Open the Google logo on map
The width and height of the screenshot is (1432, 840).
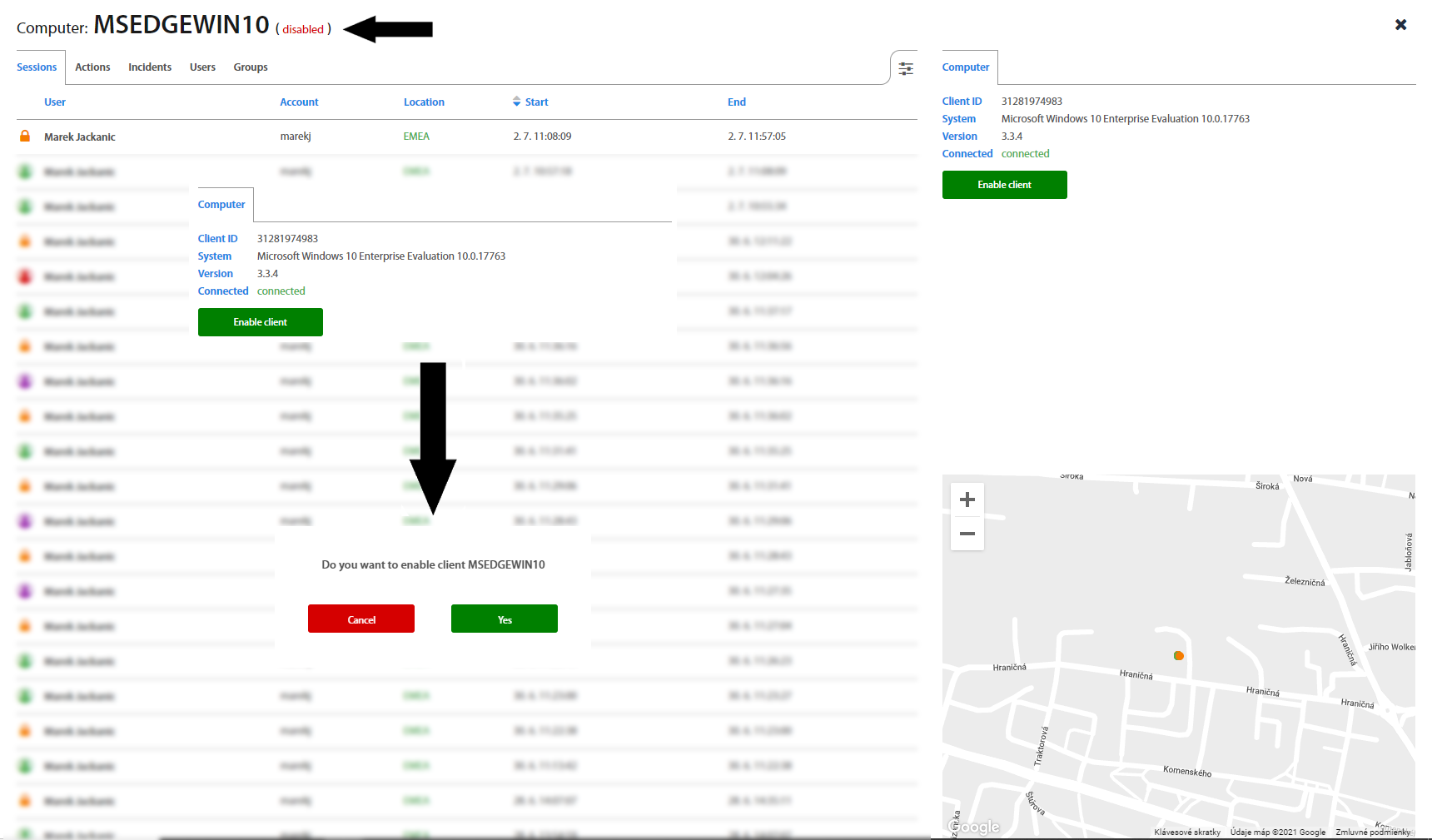975,827
